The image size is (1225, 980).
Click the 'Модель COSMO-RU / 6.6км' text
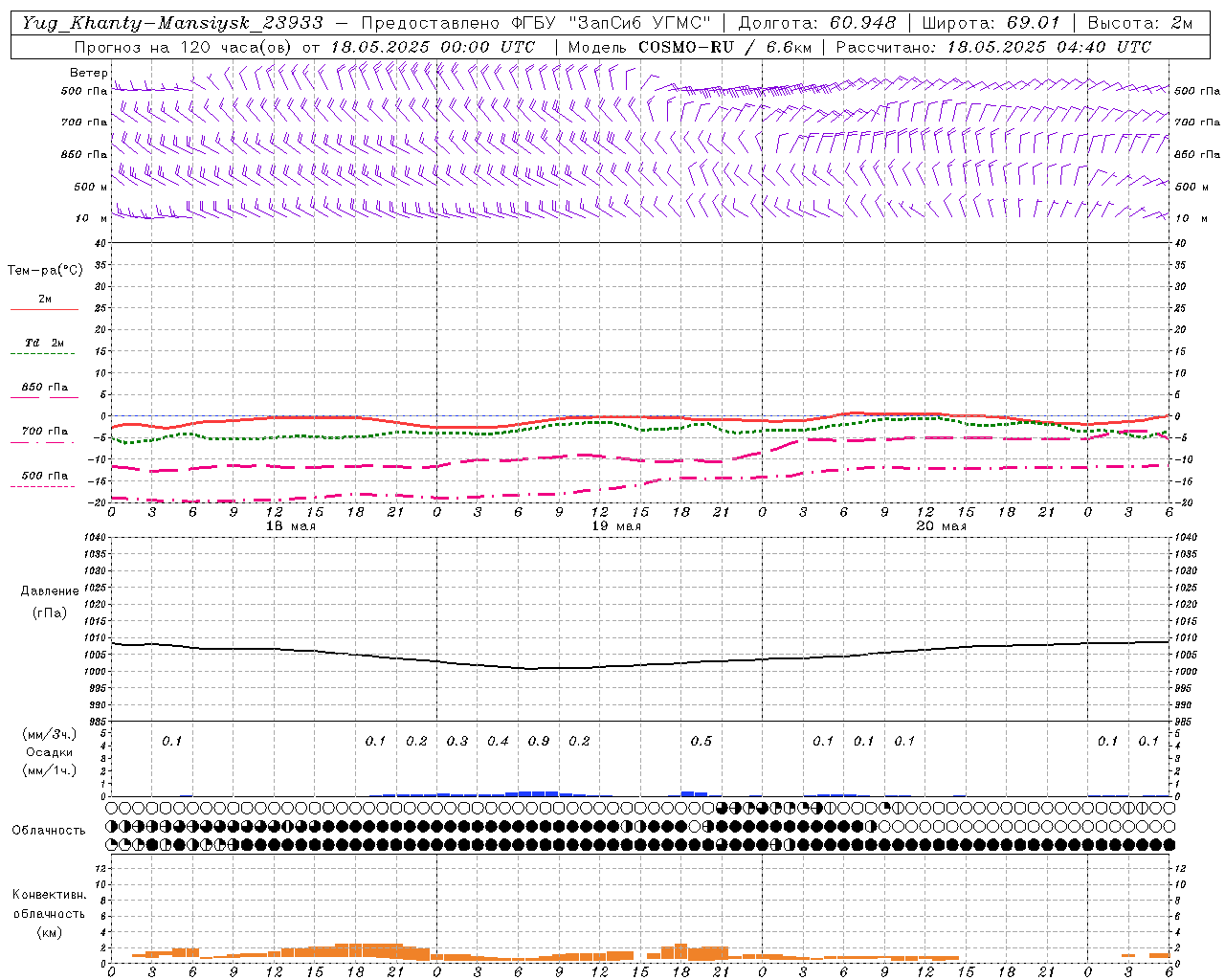point(689,47)
